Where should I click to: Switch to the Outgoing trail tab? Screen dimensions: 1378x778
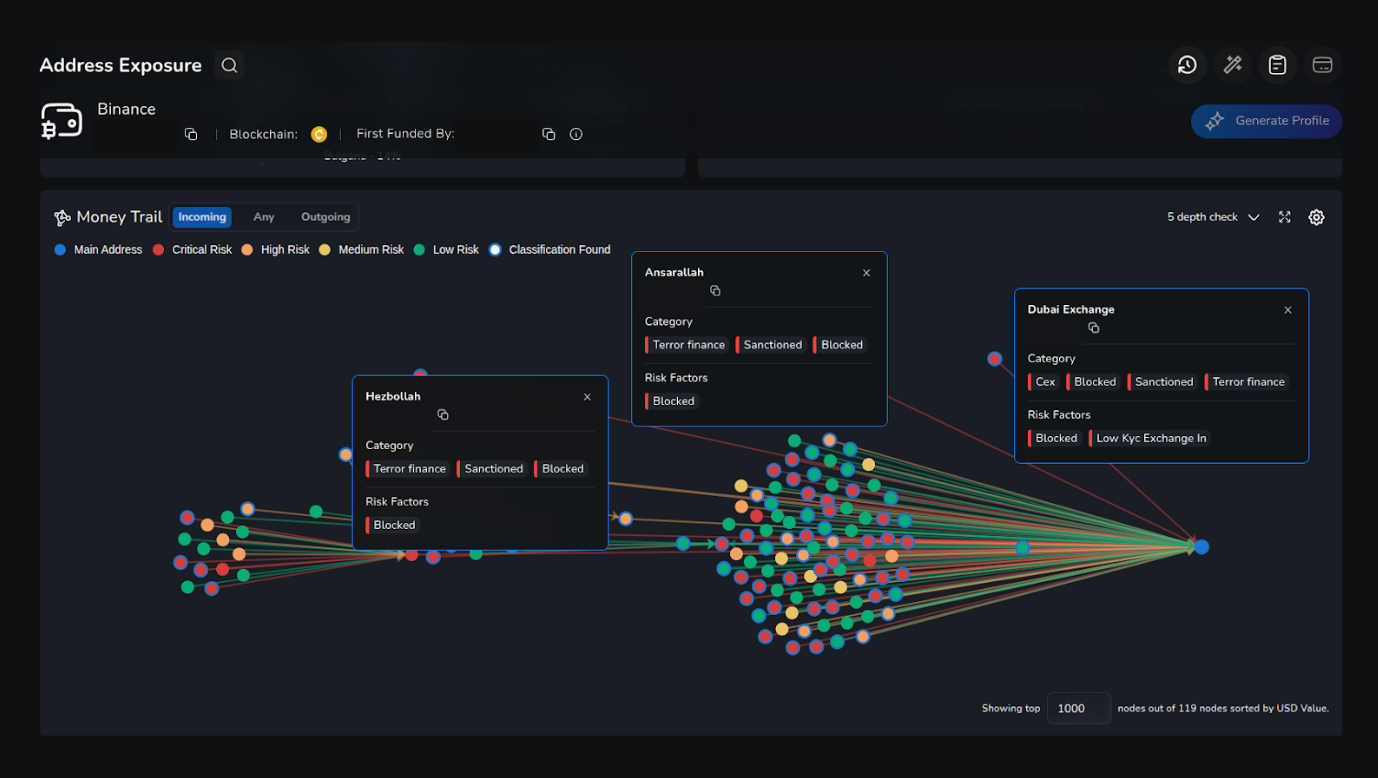click(325, 216)
